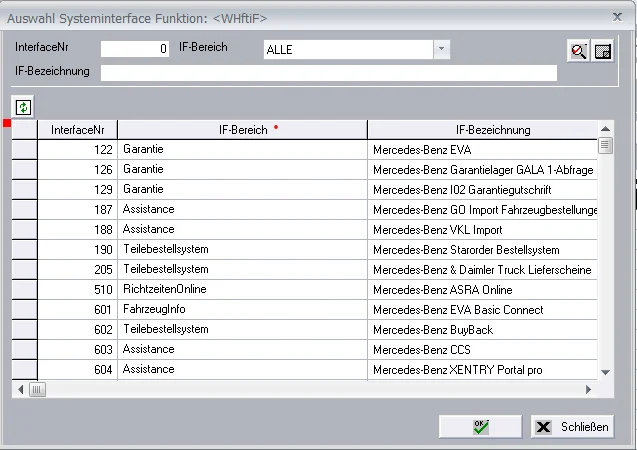This screenshot has height=450, width=637.
Task: Select row header of InterfaceNr 190
Action: pyautogui.click(x=24, y=249)
